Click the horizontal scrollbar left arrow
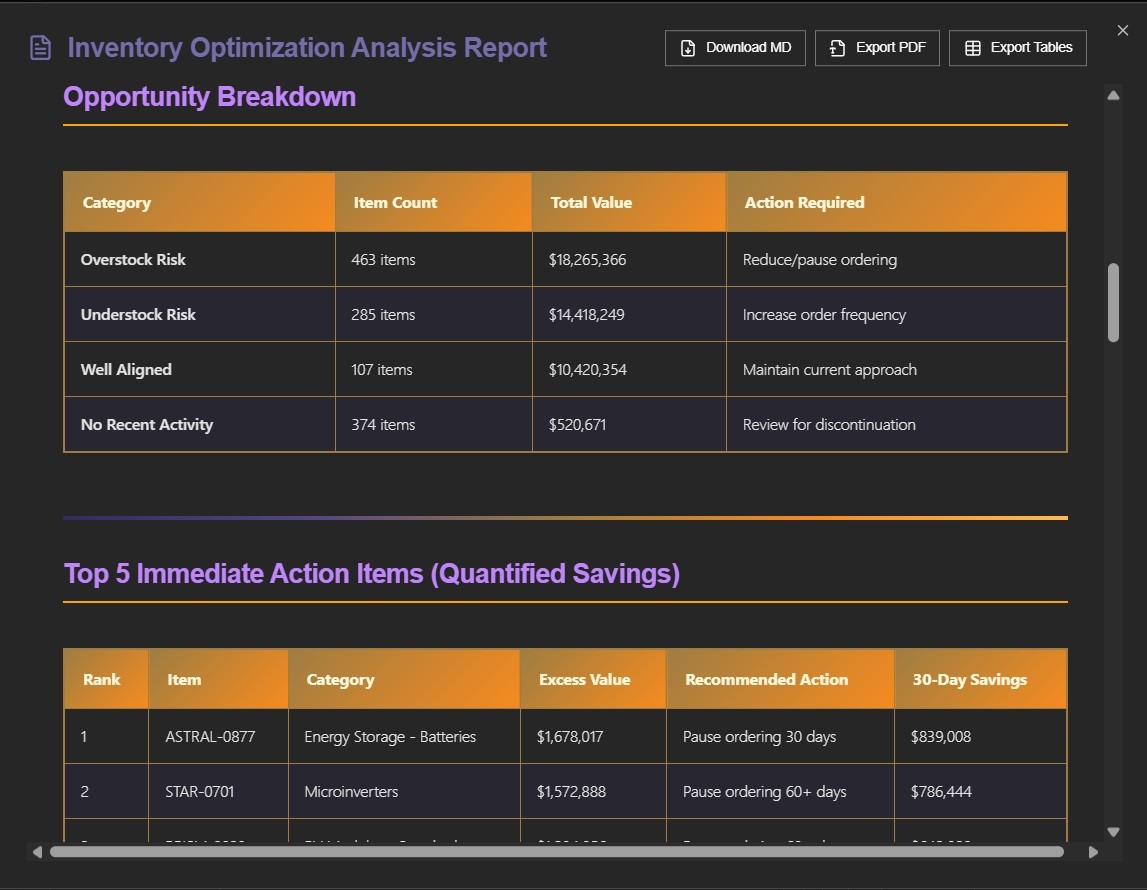Screen dimensions: 1147x890 (x=37, y=852)
